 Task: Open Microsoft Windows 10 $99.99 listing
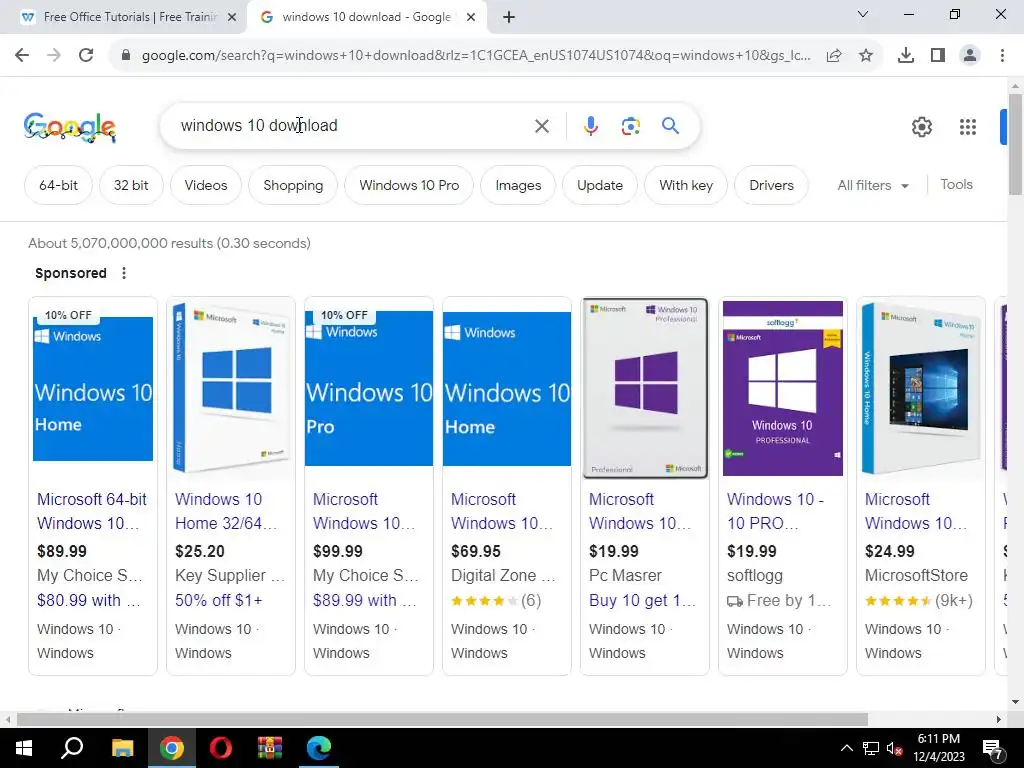coord(364,511)
